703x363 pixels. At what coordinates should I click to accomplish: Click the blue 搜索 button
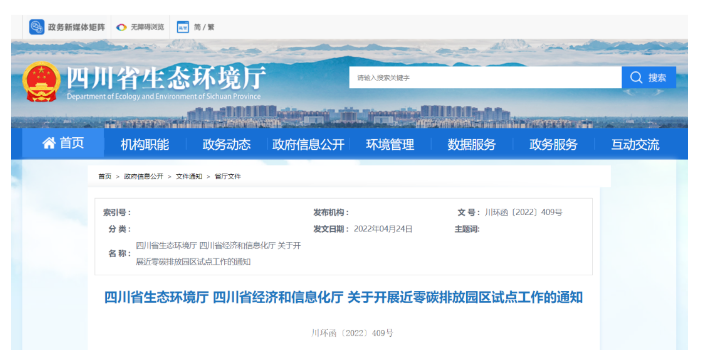point(649,78)
